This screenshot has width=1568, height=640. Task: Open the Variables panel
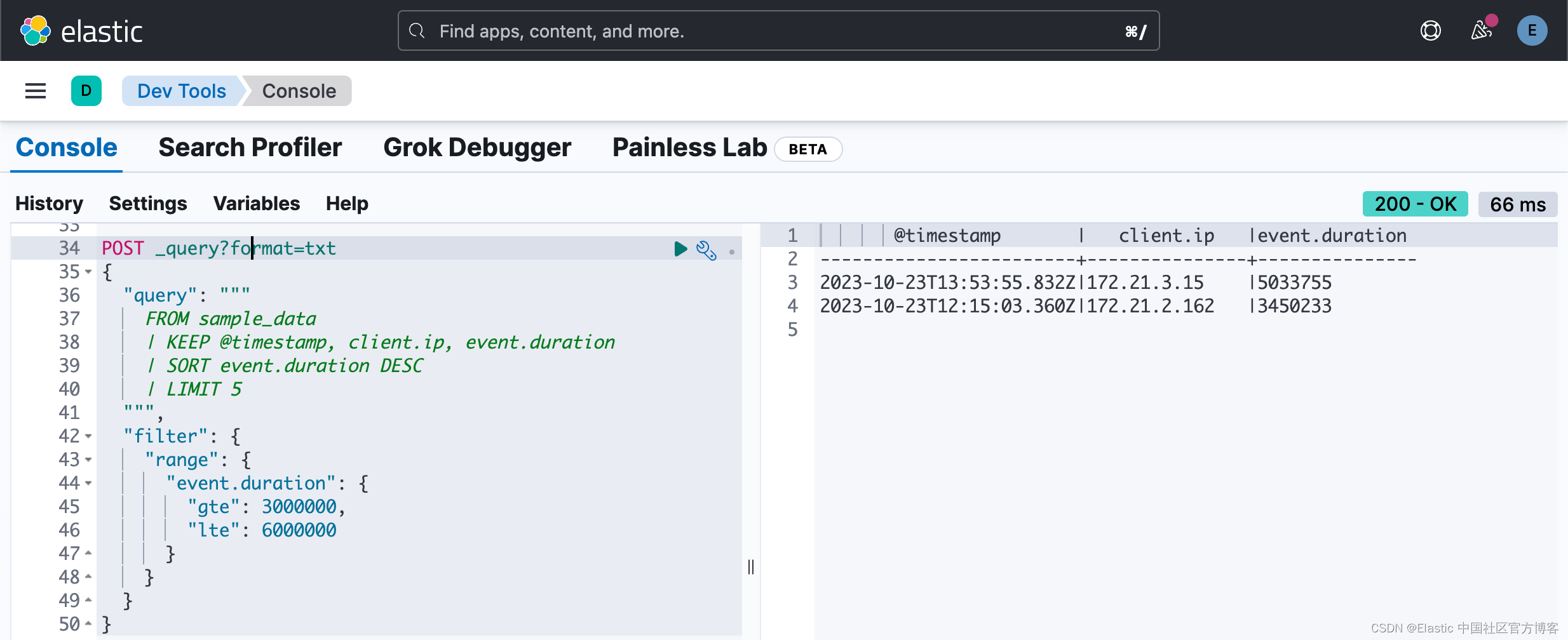257,203
